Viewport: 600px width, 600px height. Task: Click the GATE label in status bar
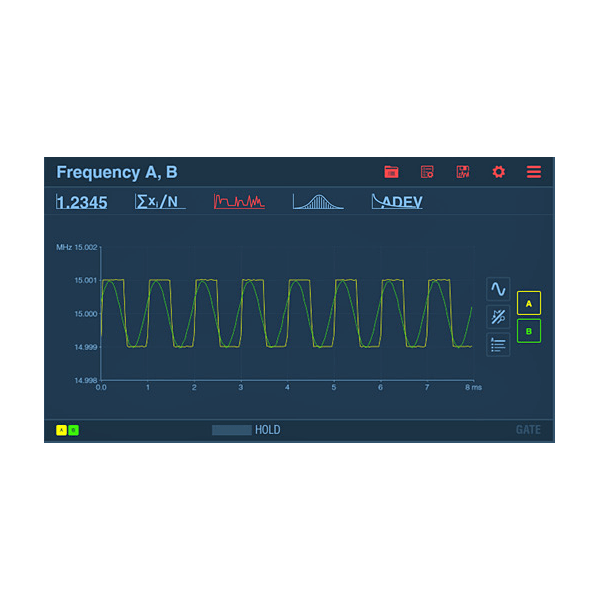(x=528, y=430)
